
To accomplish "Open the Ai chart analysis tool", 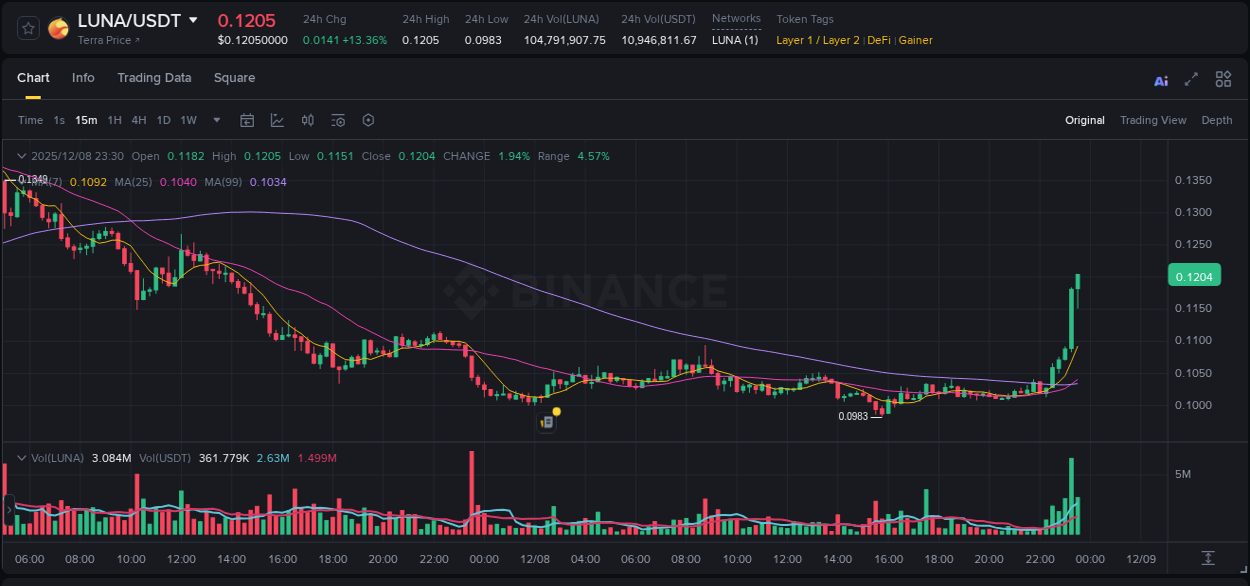I will [1160, 78].
